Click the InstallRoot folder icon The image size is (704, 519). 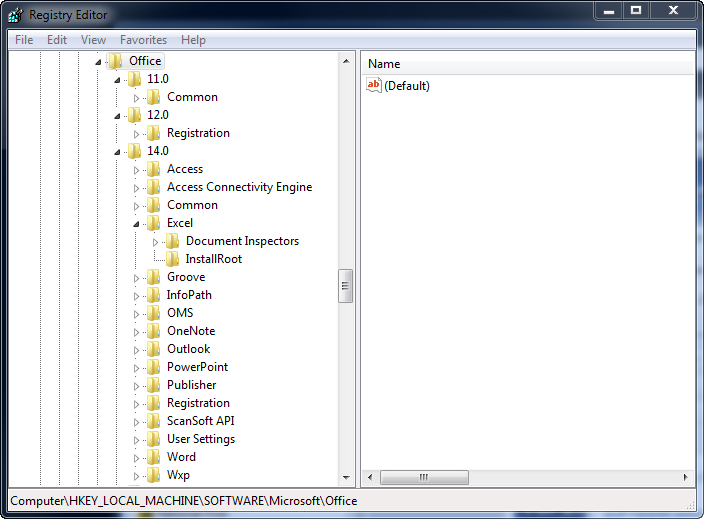[172, 259]
